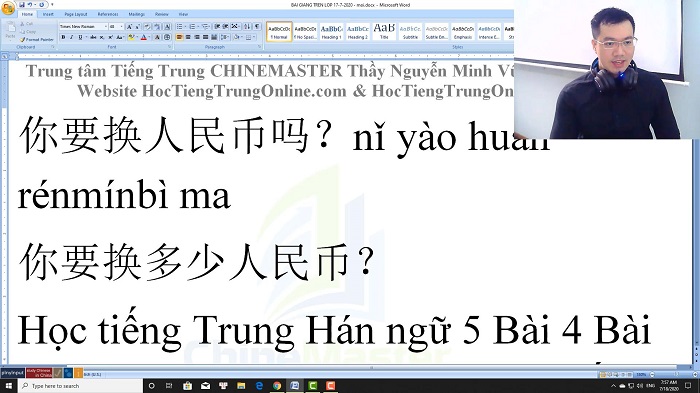This screenshot has width=700, height=393.
Task: Click the Paste button
Action: tap(10, 31)
